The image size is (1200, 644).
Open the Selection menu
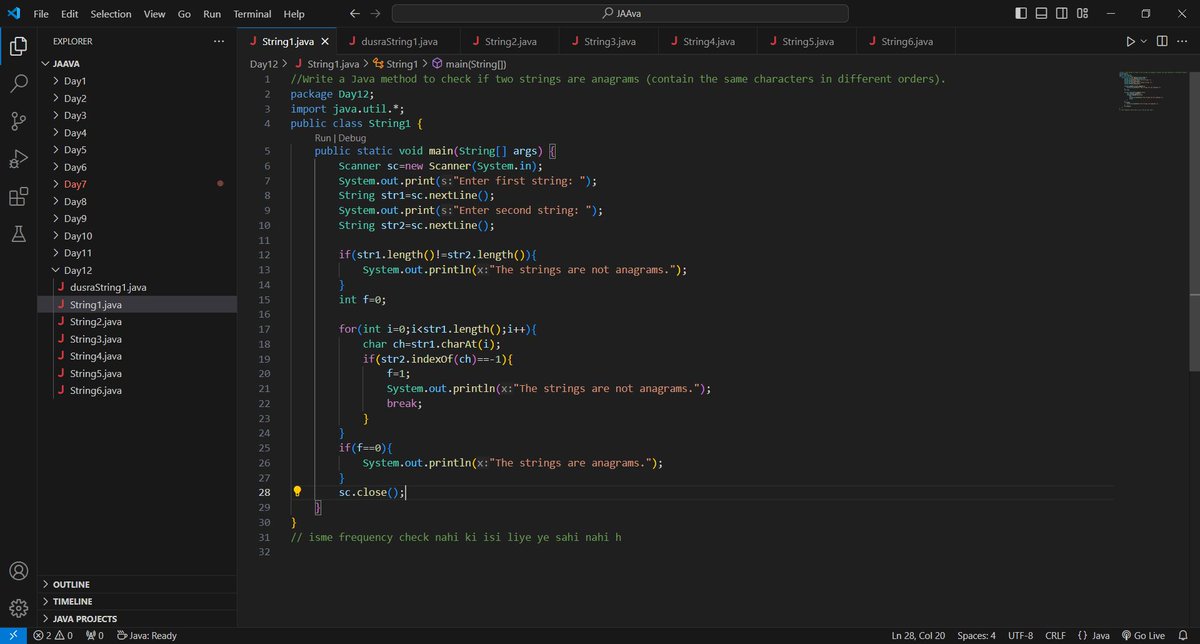click(x=110, y=14)
